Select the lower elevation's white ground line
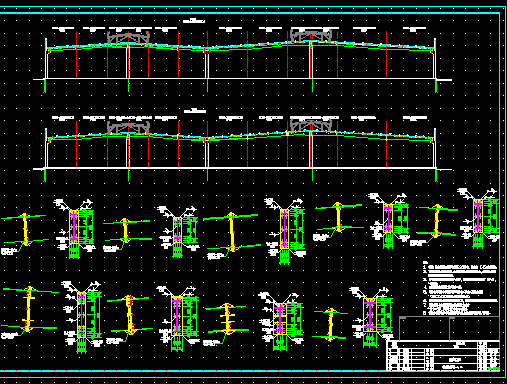The height and width of the screenshot is (384, 507). coord(243,169)
